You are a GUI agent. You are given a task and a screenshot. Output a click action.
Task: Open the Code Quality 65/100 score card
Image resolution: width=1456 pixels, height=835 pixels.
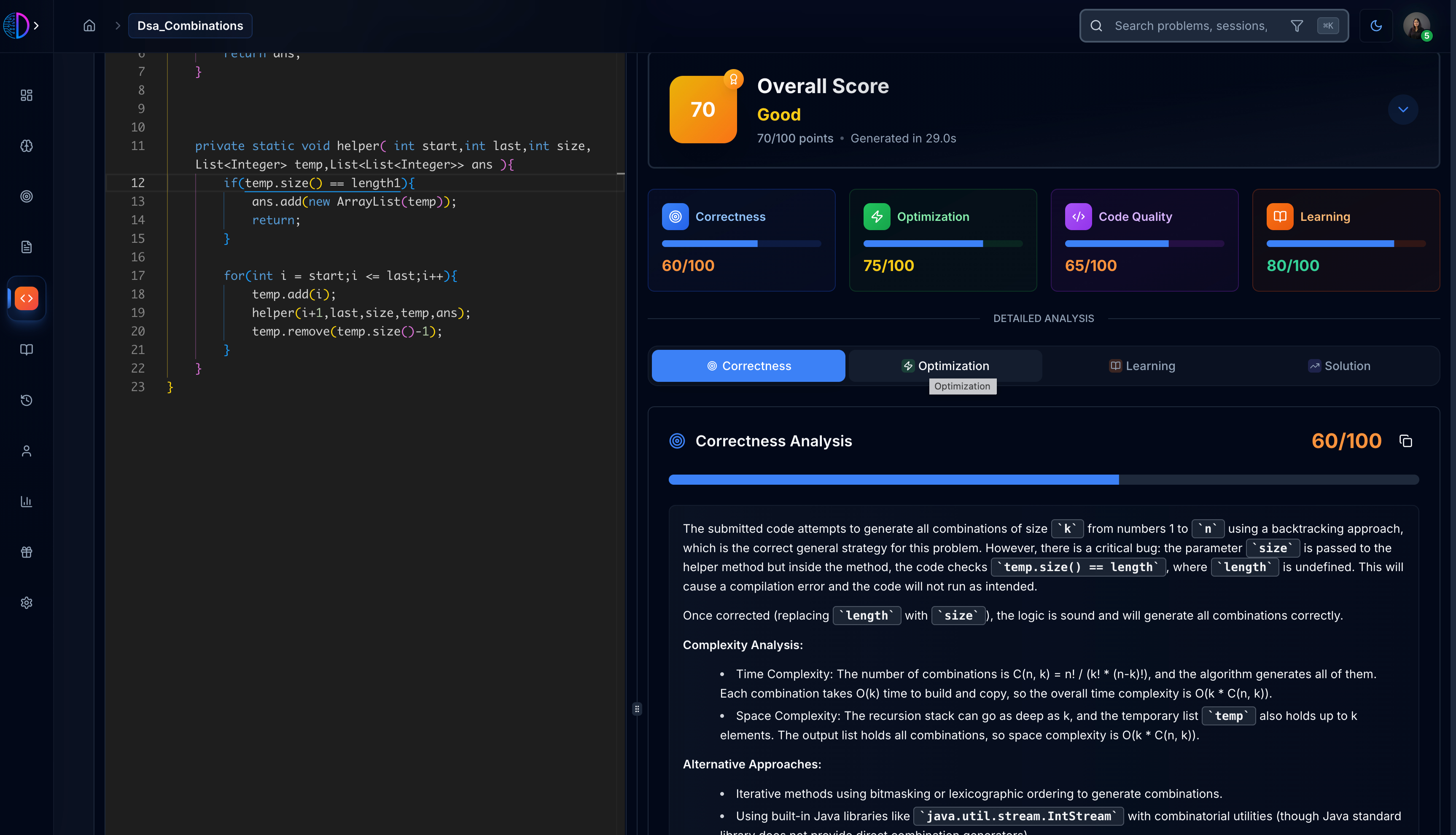[1144, 240]
